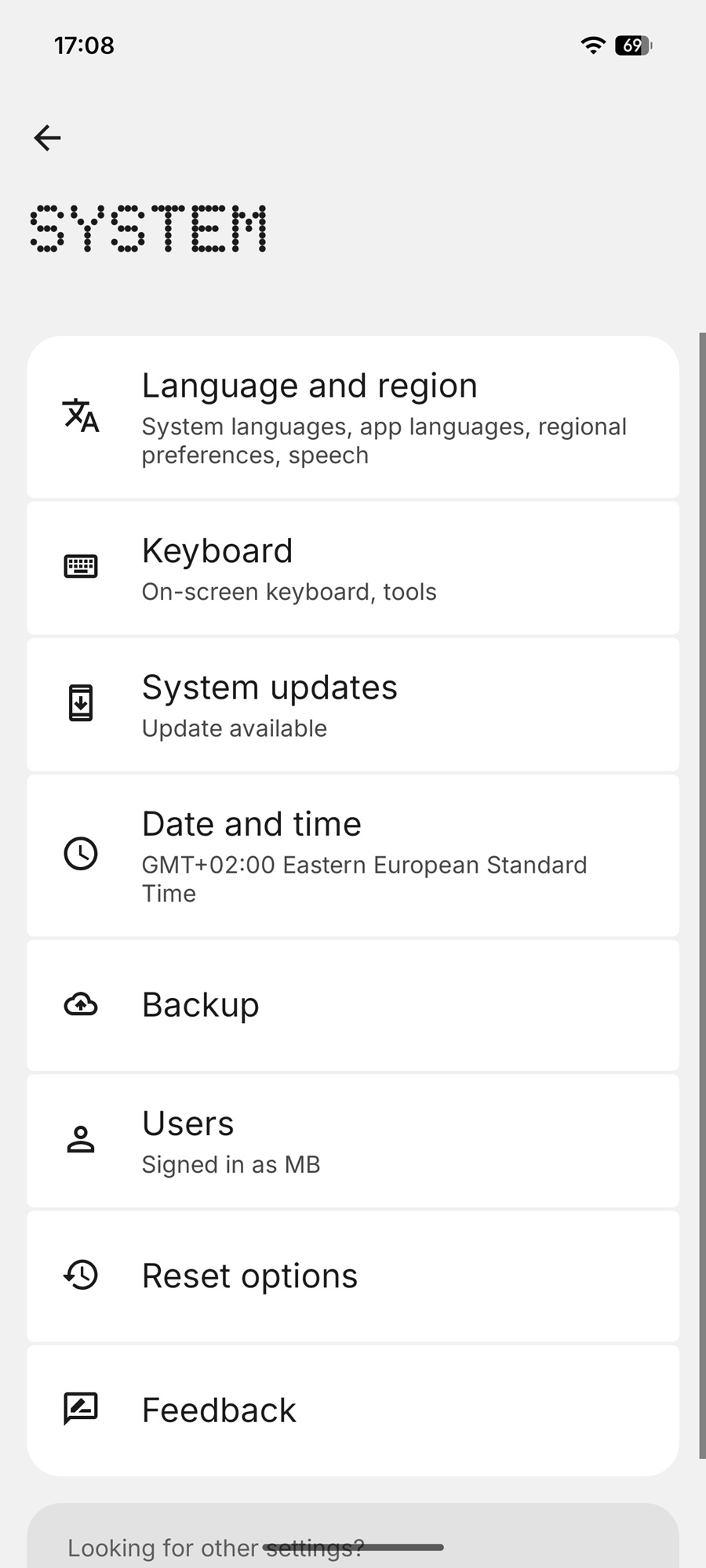Tap the "Looking for other settings?" card
Image resolution: width=706 pixels, height=1568 pixels.
click(x=353, y=1541)
